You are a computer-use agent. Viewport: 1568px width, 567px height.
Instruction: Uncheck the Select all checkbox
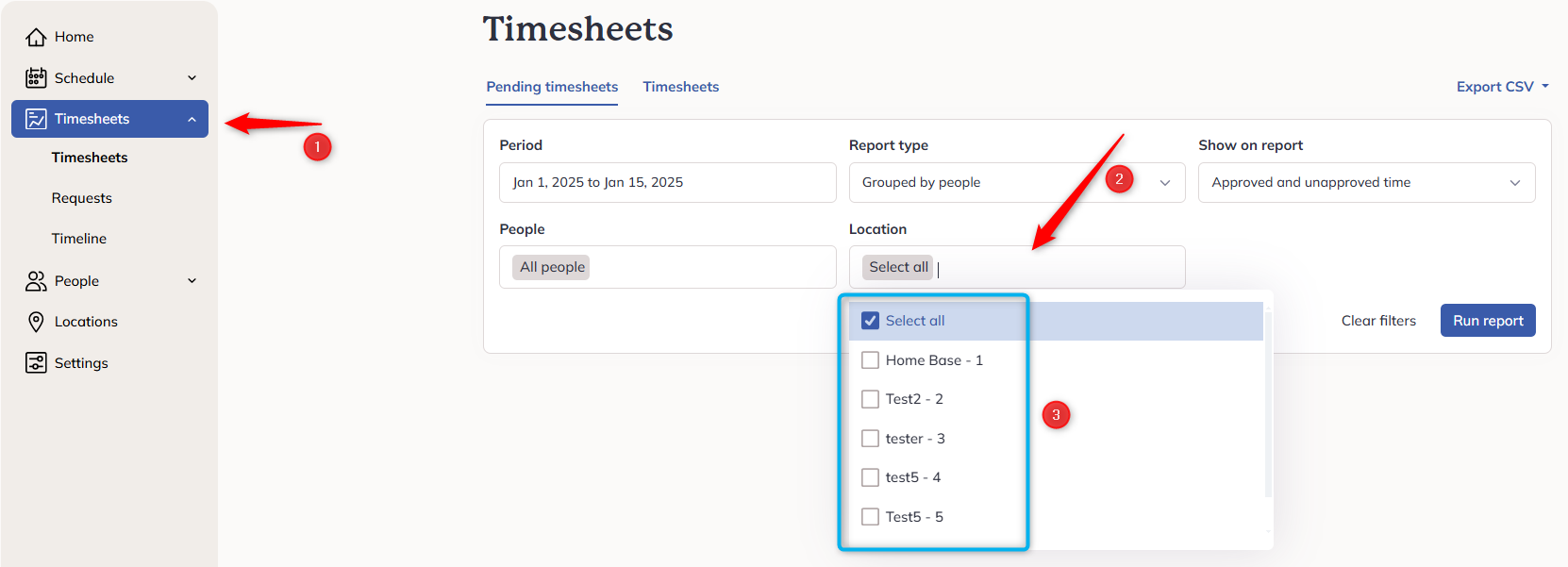[870, 321]
